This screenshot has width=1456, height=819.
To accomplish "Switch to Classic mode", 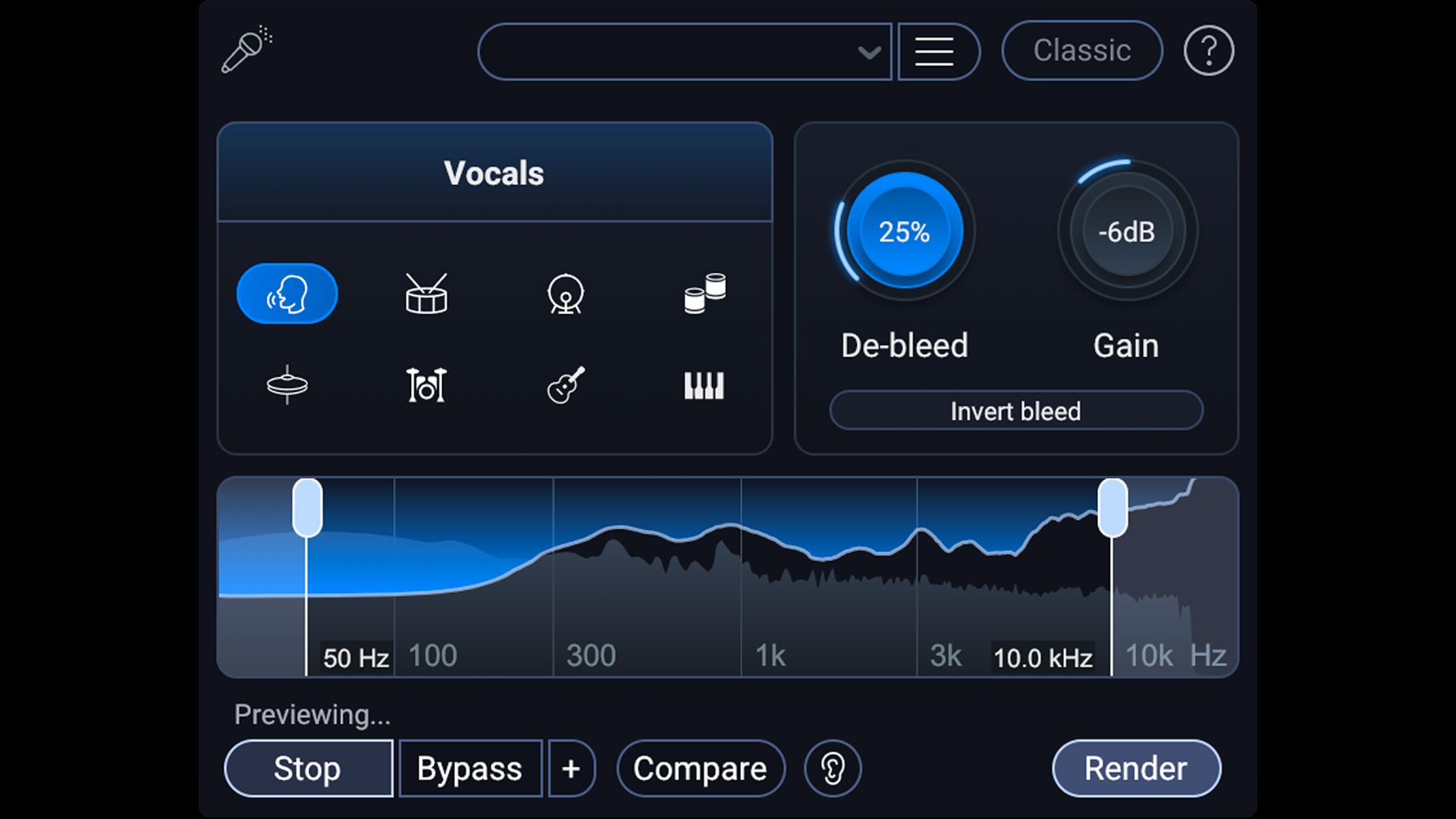I will pyautogui.click(x=1081, y=51).
